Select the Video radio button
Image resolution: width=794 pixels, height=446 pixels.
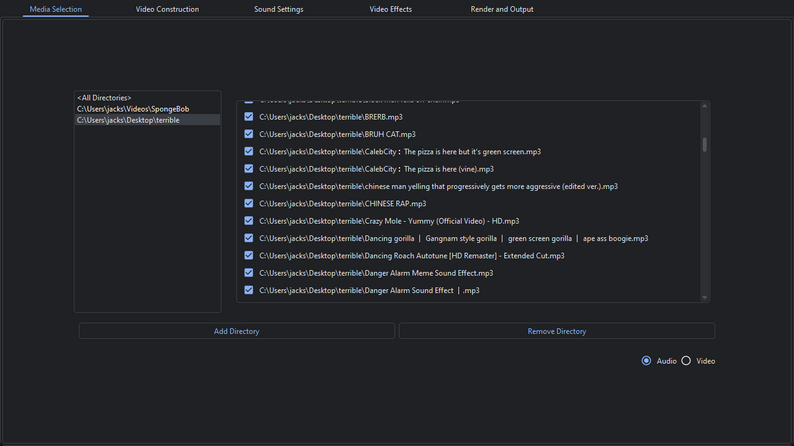tap(686, 361)
